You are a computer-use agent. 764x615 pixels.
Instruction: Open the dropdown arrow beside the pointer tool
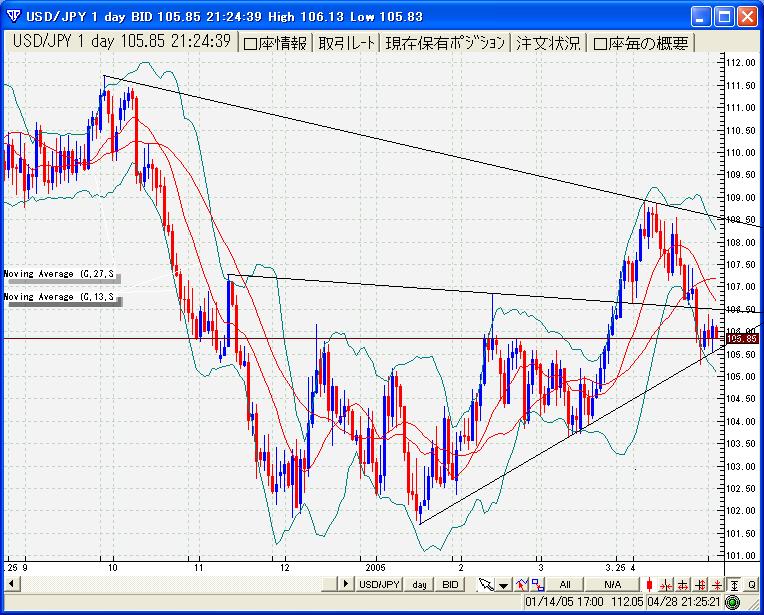click(x=503, y=584)
